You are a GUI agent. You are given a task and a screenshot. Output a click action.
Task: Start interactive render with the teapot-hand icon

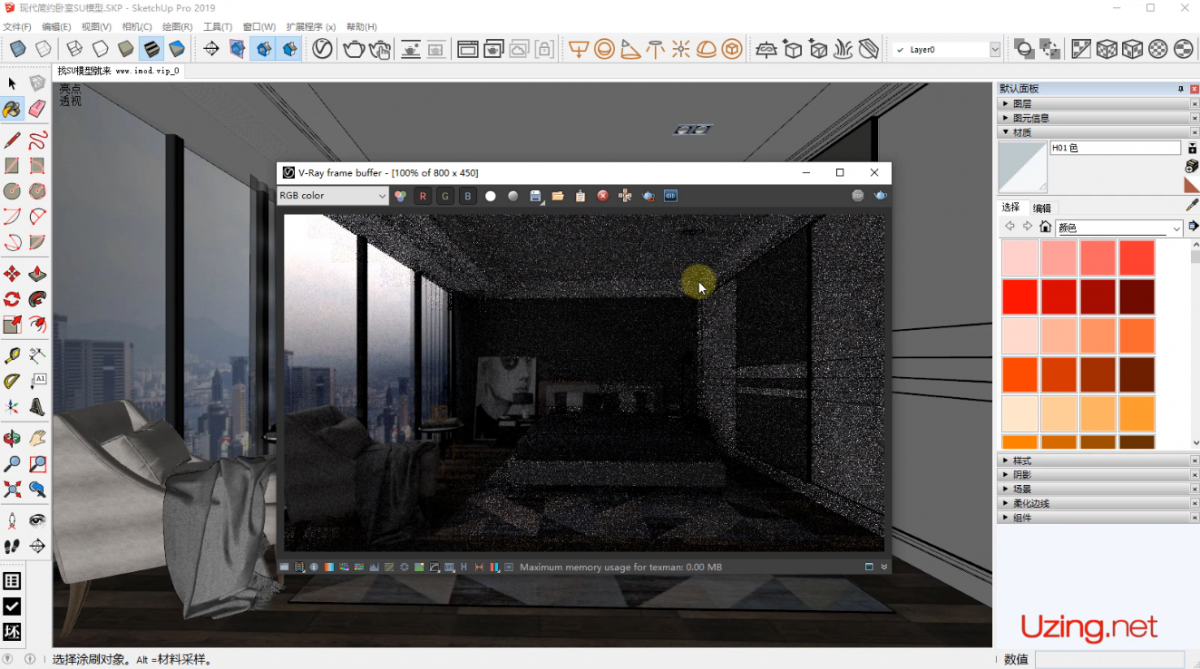point(379,48)
